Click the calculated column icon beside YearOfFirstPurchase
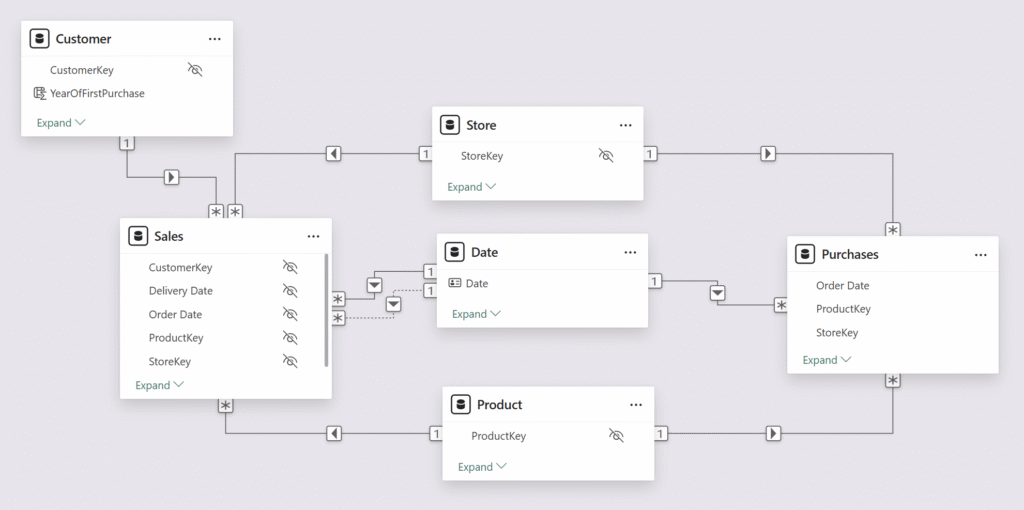This screenshot has height=510, width=1024. click(40, 93)
